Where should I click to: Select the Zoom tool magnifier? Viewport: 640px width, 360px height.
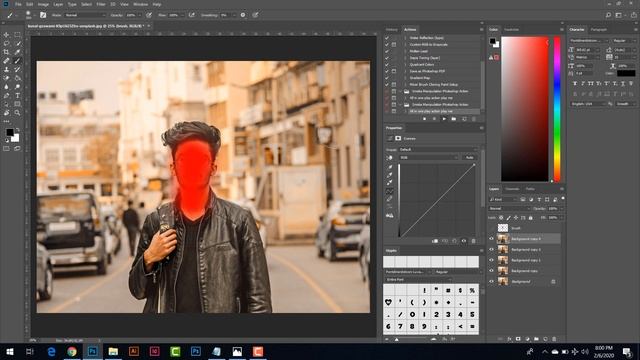point(17,113)
